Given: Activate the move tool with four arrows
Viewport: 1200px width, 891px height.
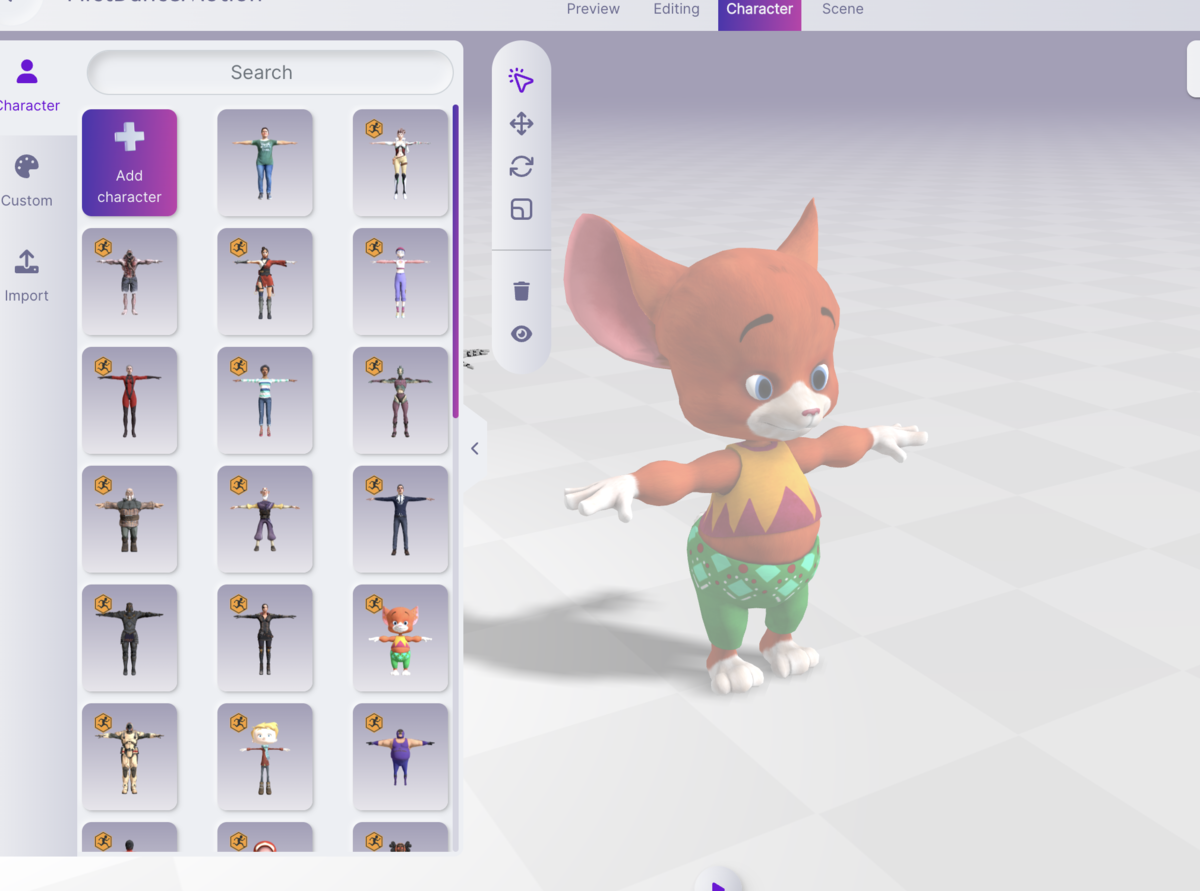Looking at the screenshot, I should click(x=521, y=124).
